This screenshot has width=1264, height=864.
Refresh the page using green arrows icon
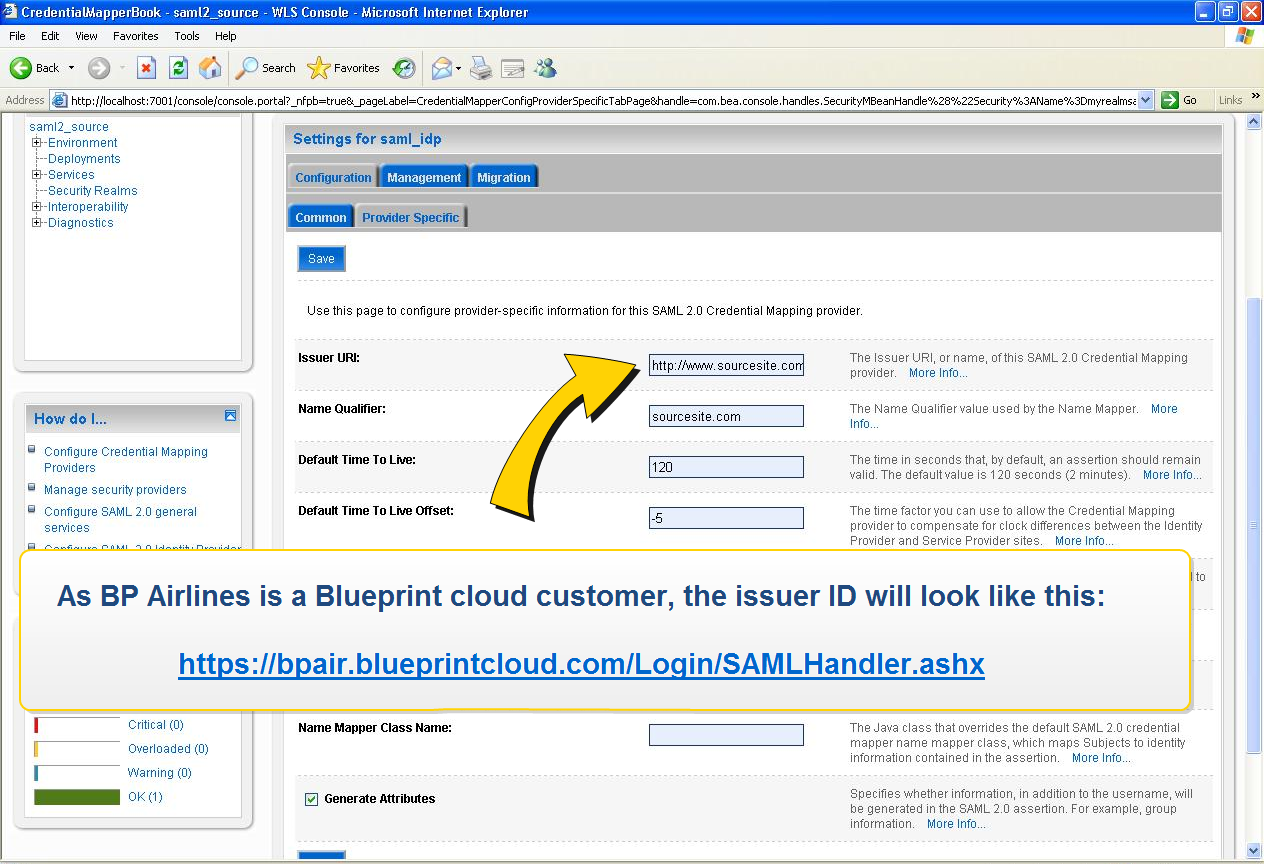click(178, 68)
